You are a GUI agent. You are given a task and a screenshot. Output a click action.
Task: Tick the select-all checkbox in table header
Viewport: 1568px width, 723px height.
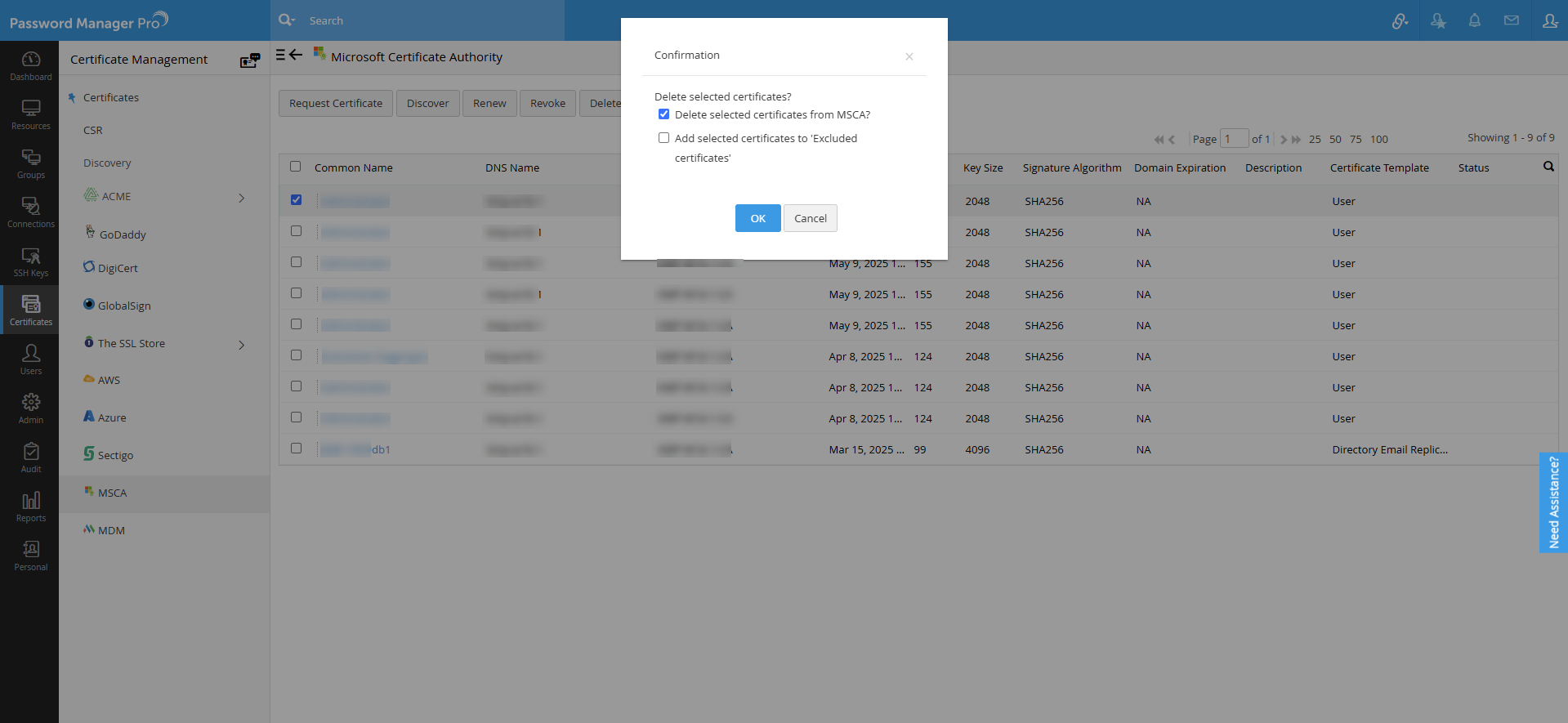click(x=296, y=167)
